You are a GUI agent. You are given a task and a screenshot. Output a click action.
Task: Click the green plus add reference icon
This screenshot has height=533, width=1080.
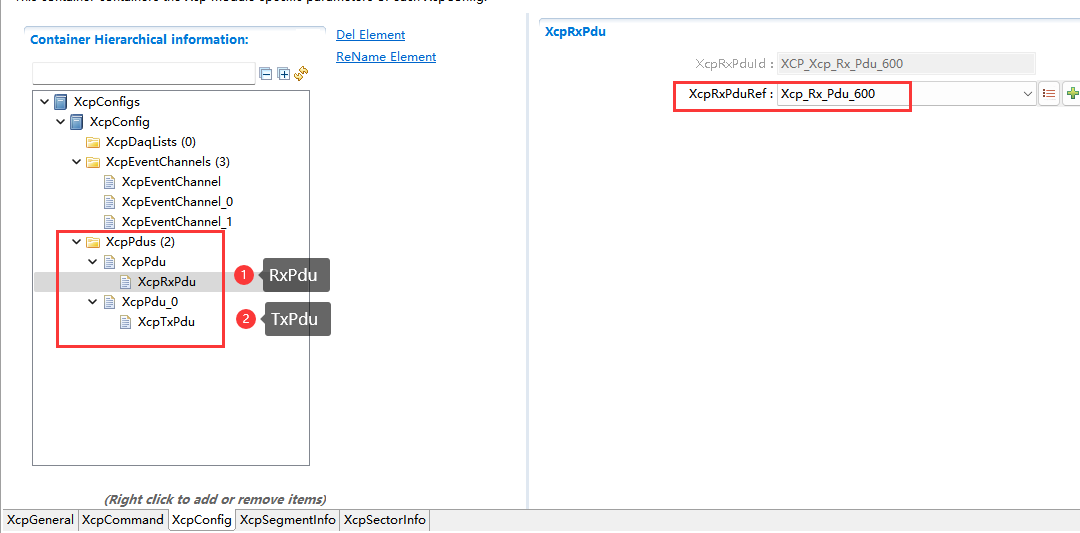[1072, 94]
